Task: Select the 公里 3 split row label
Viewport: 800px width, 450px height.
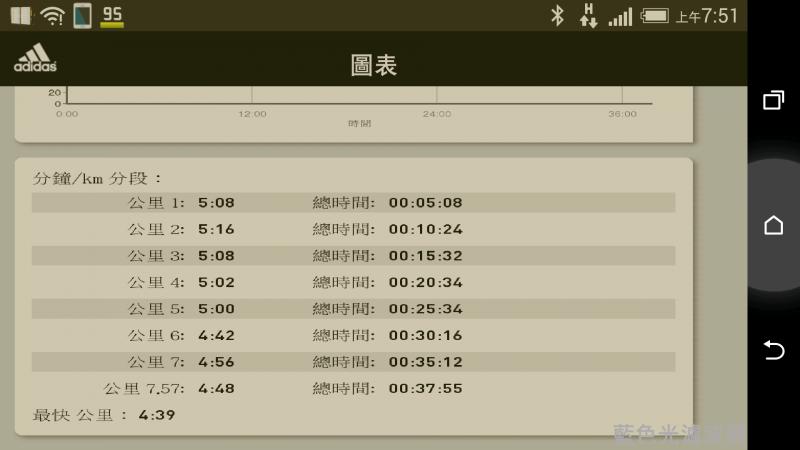Action: click(x=156, y=256)
